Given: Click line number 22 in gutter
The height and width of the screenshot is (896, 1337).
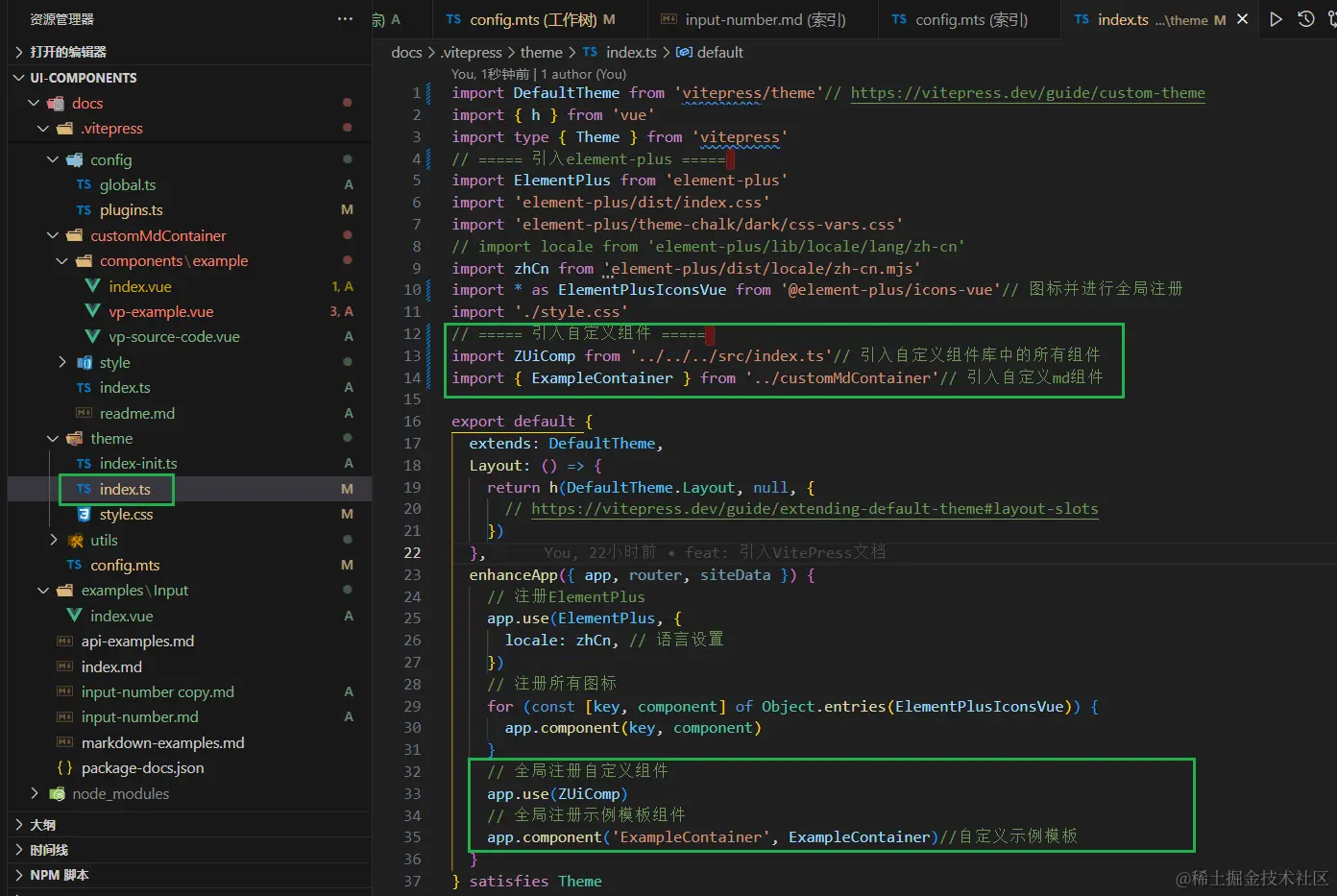Looking at the screenshot, I should 412,553.
